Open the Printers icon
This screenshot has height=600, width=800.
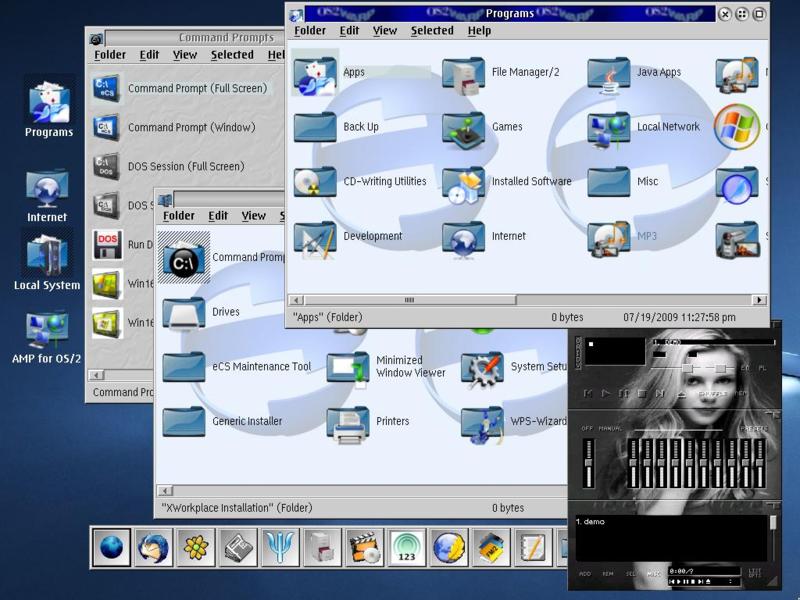[x=348, y=422]
